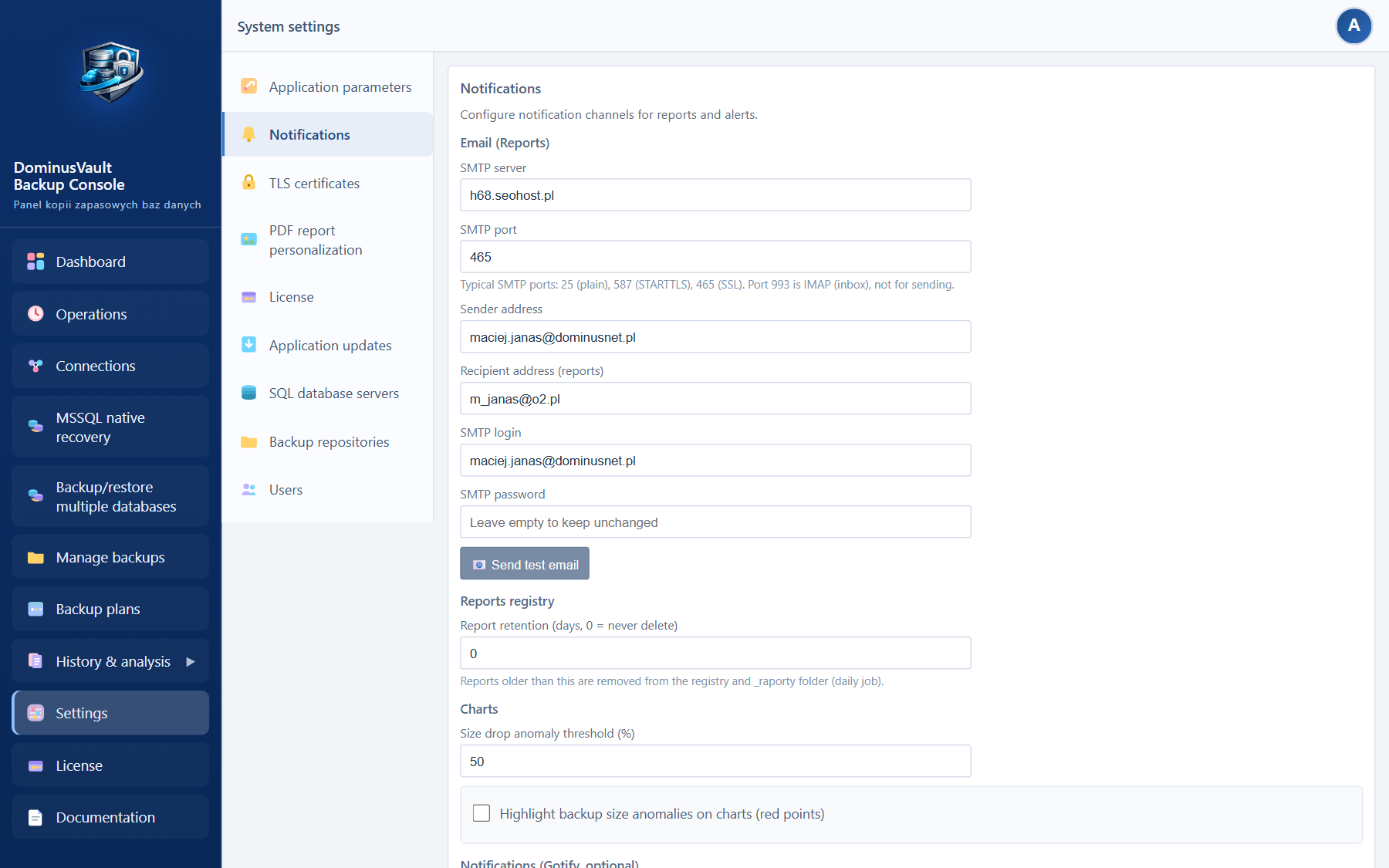Open Documentation page
This screenshot has height=868, width=1389.
[x=110, y=817]
